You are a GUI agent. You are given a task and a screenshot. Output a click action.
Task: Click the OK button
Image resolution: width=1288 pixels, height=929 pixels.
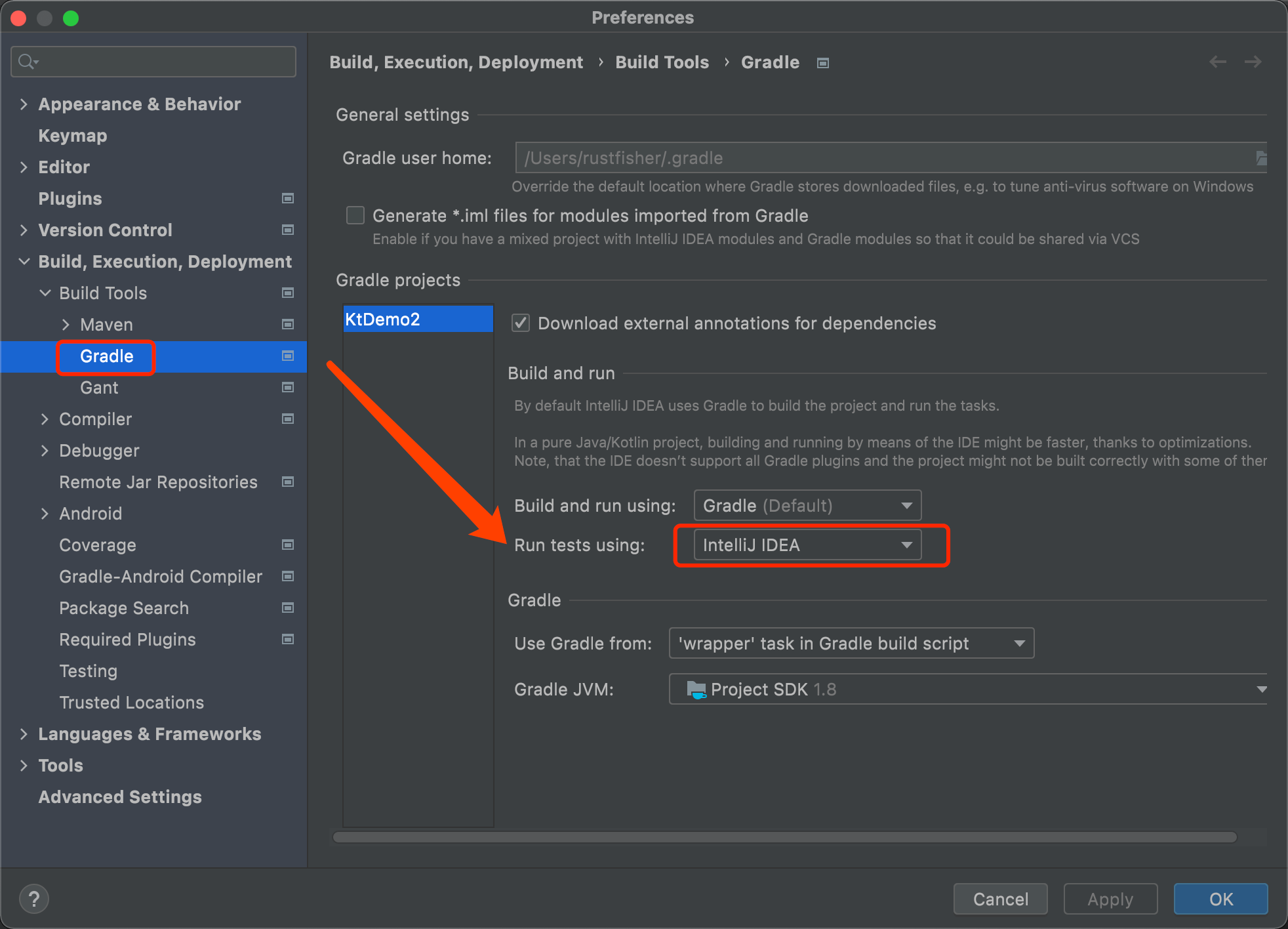coord(1220,899)
